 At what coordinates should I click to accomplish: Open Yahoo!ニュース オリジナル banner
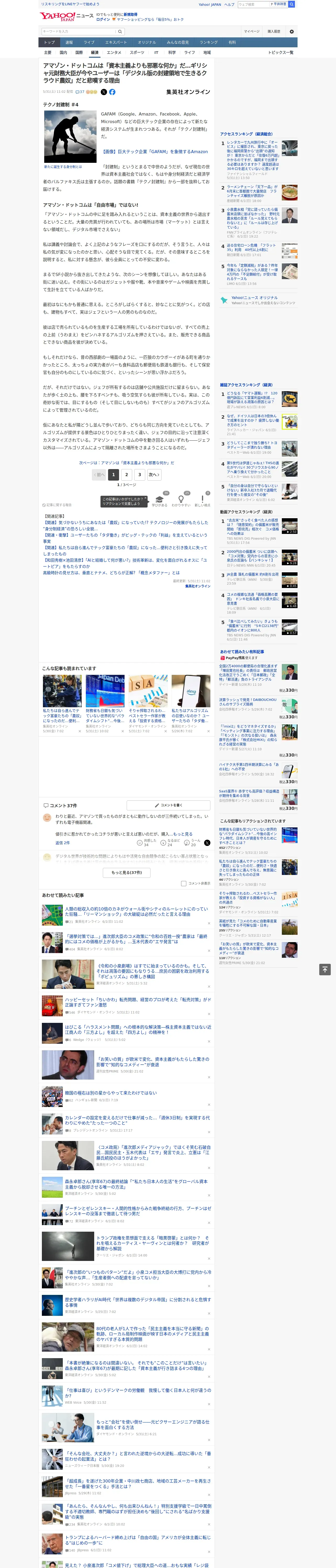coord(259,299)
